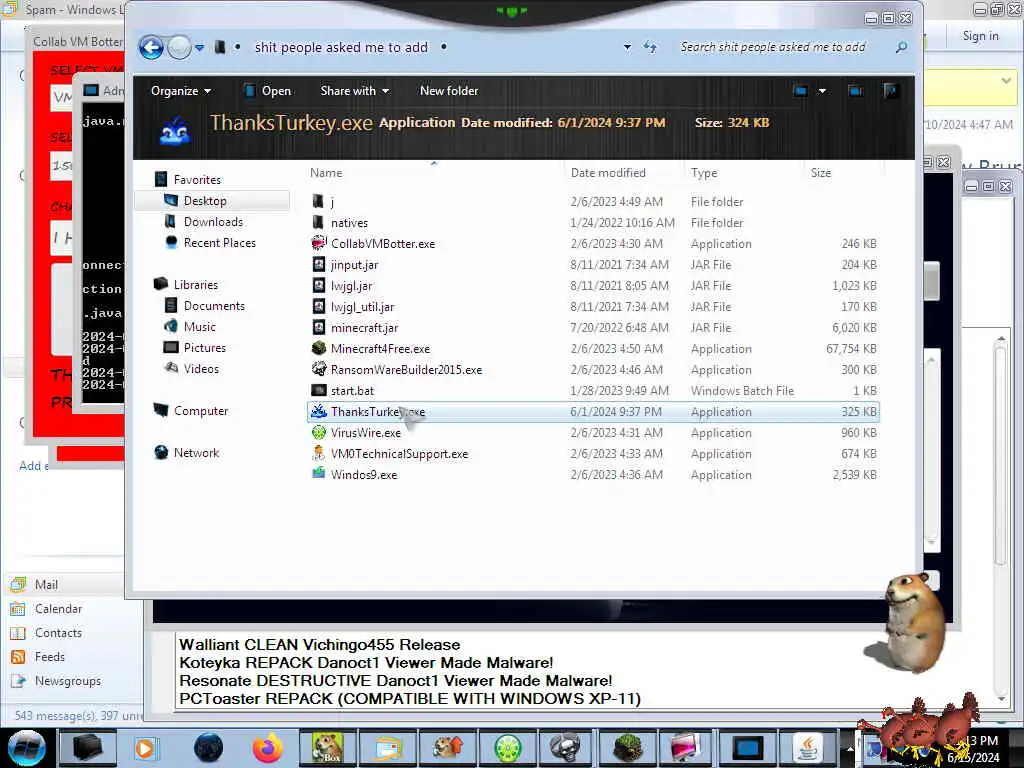Open the Organize menu

point(180,91)
